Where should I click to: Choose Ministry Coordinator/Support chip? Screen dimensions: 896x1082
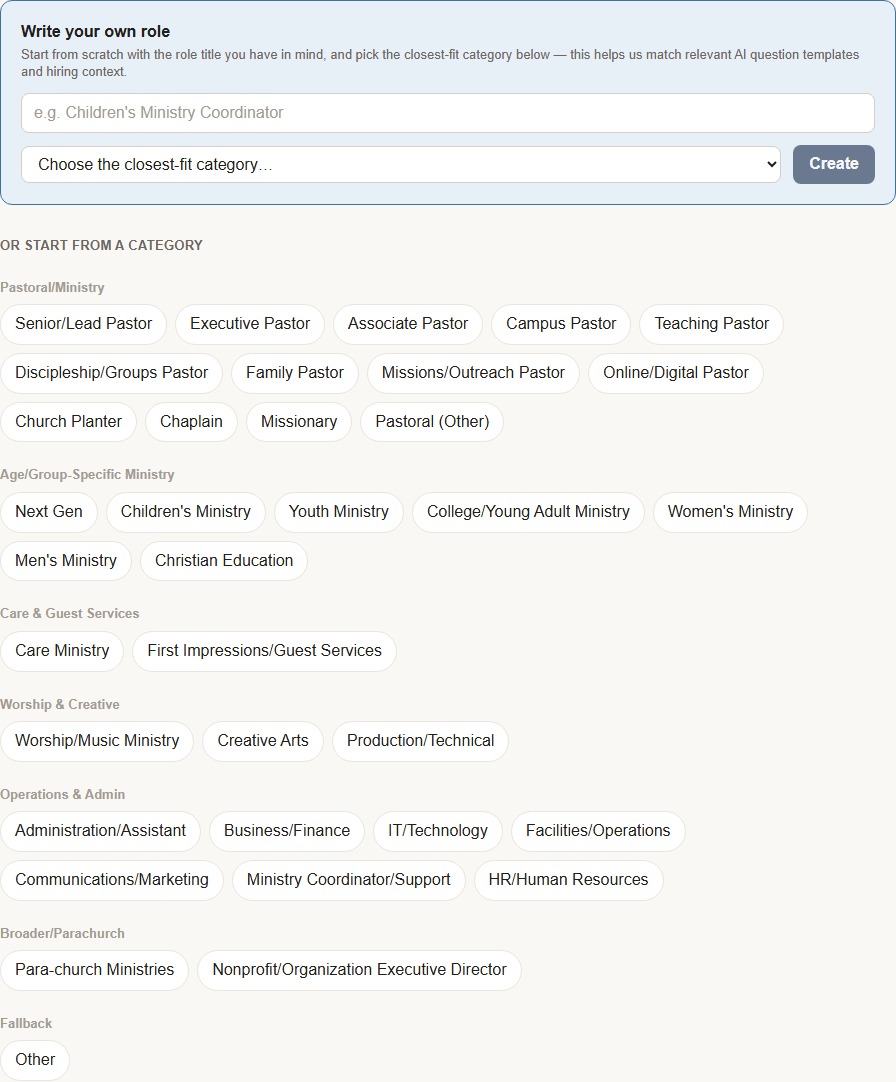point(349,880)
